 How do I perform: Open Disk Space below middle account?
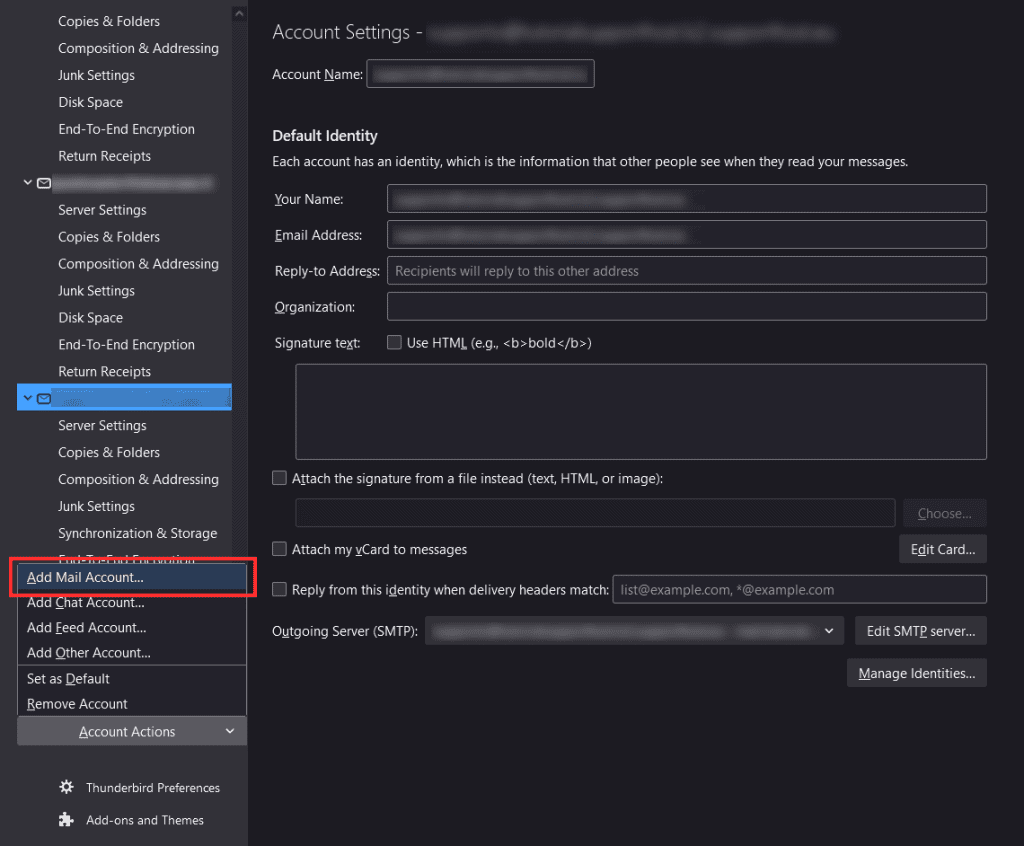point(91,317)
